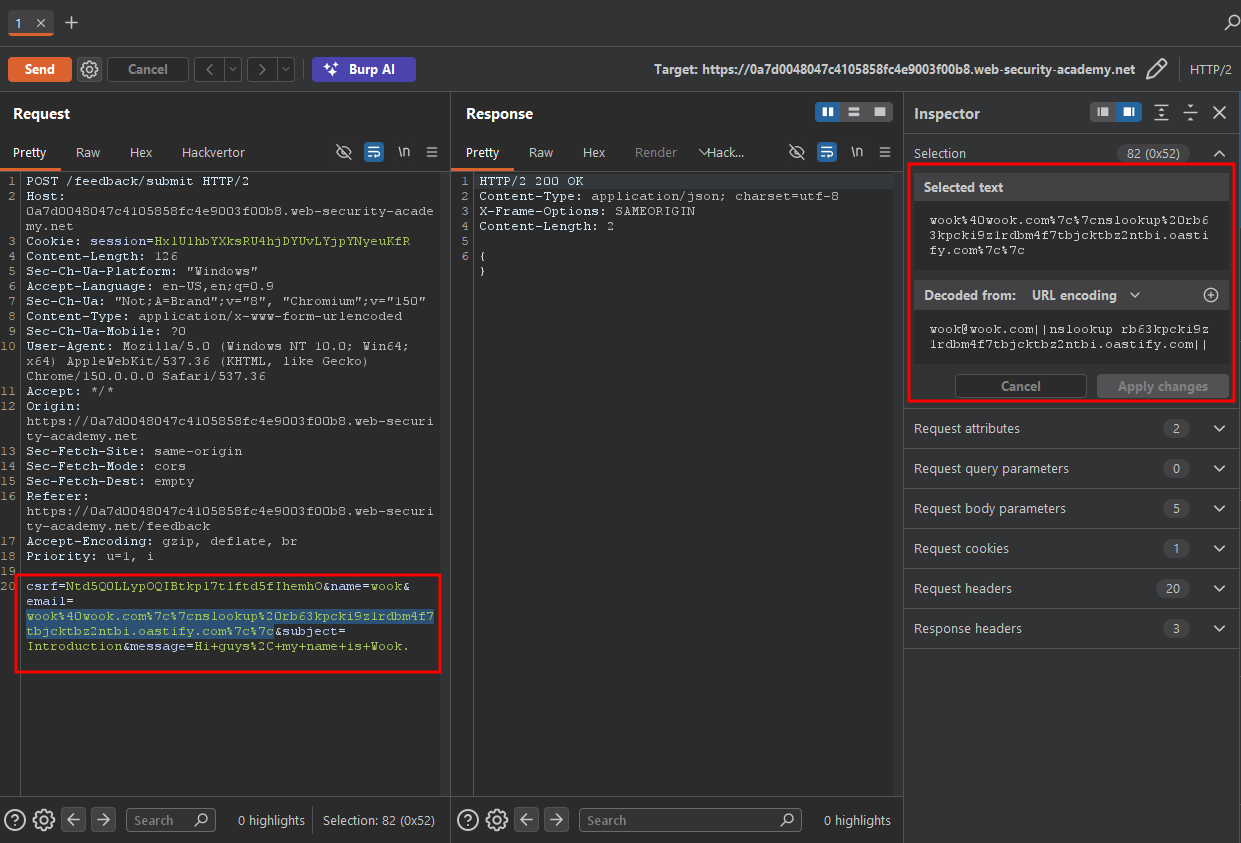Open search settings gear below Request panel

click(x=44, y=820)
